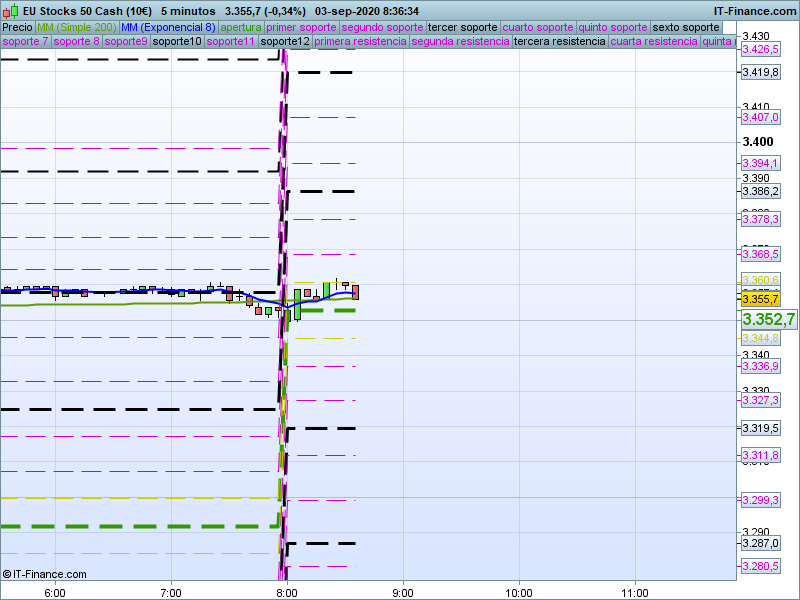
Task: Click the 3.280,5 price level tag
Action: (760, 566)
